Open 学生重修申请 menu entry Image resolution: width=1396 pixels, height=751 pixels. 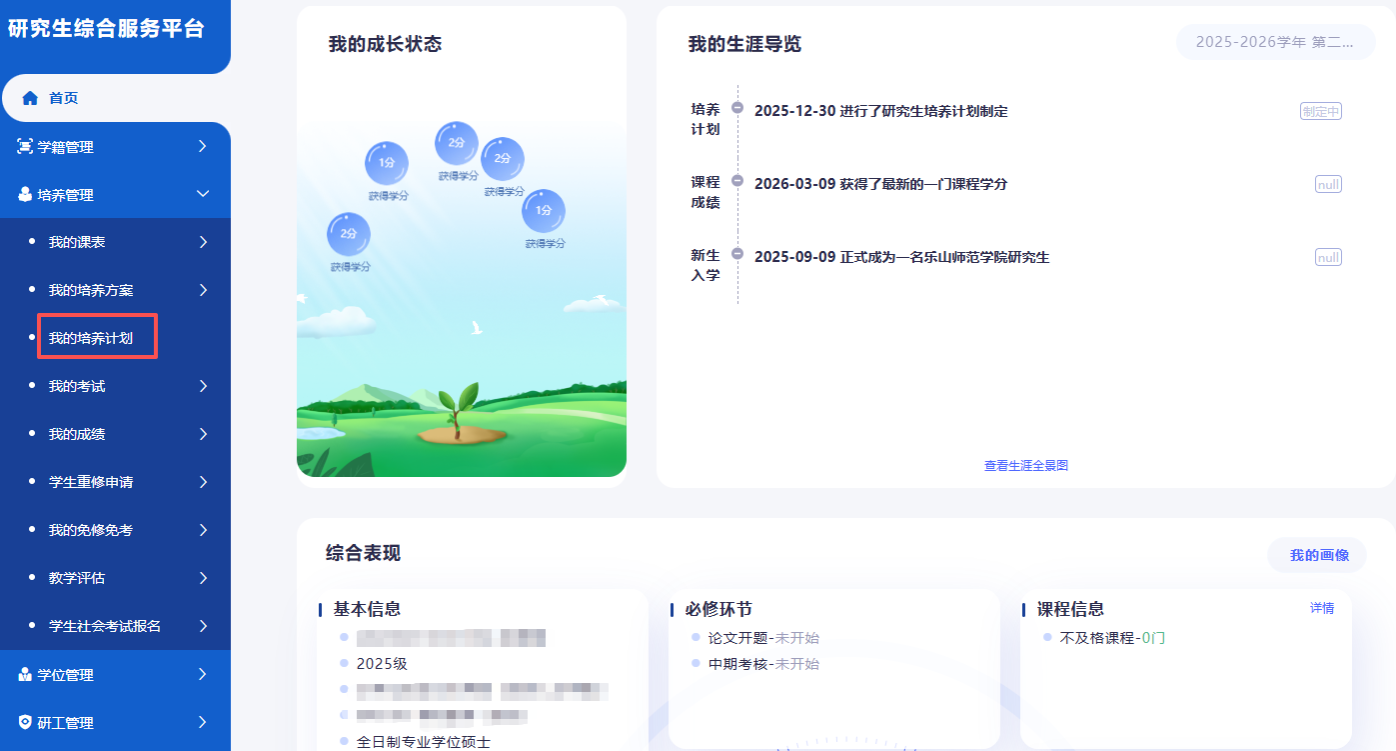pyautogui.click(x=91, y=482)
